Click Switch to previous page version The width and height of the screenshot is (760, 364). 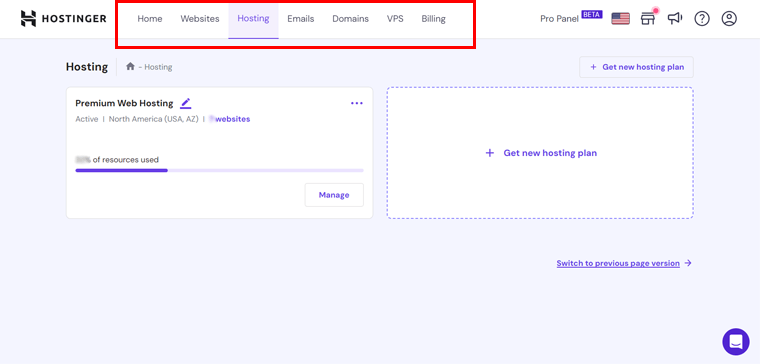coord(624,263)
